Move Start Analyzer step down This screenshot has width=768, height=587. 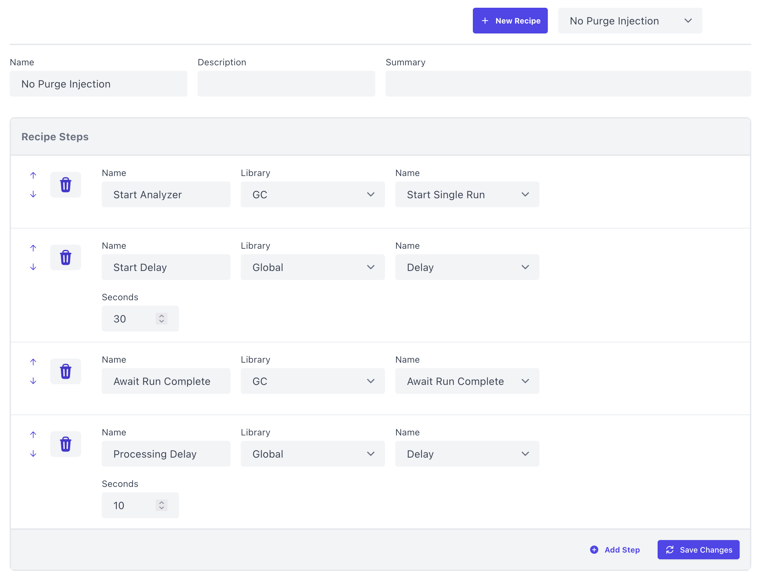click(x=33, y=195)
